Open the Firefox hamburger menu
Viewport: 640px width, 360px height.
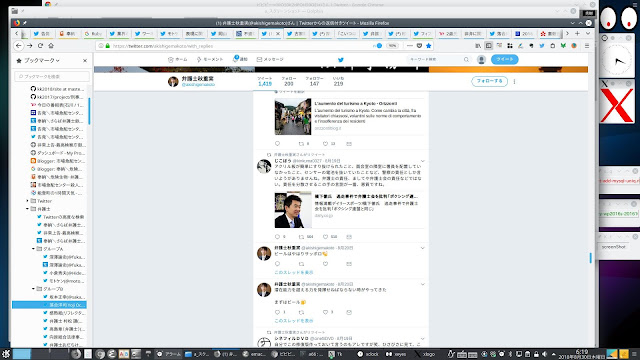pyautogui.click(x=587, y=46)
